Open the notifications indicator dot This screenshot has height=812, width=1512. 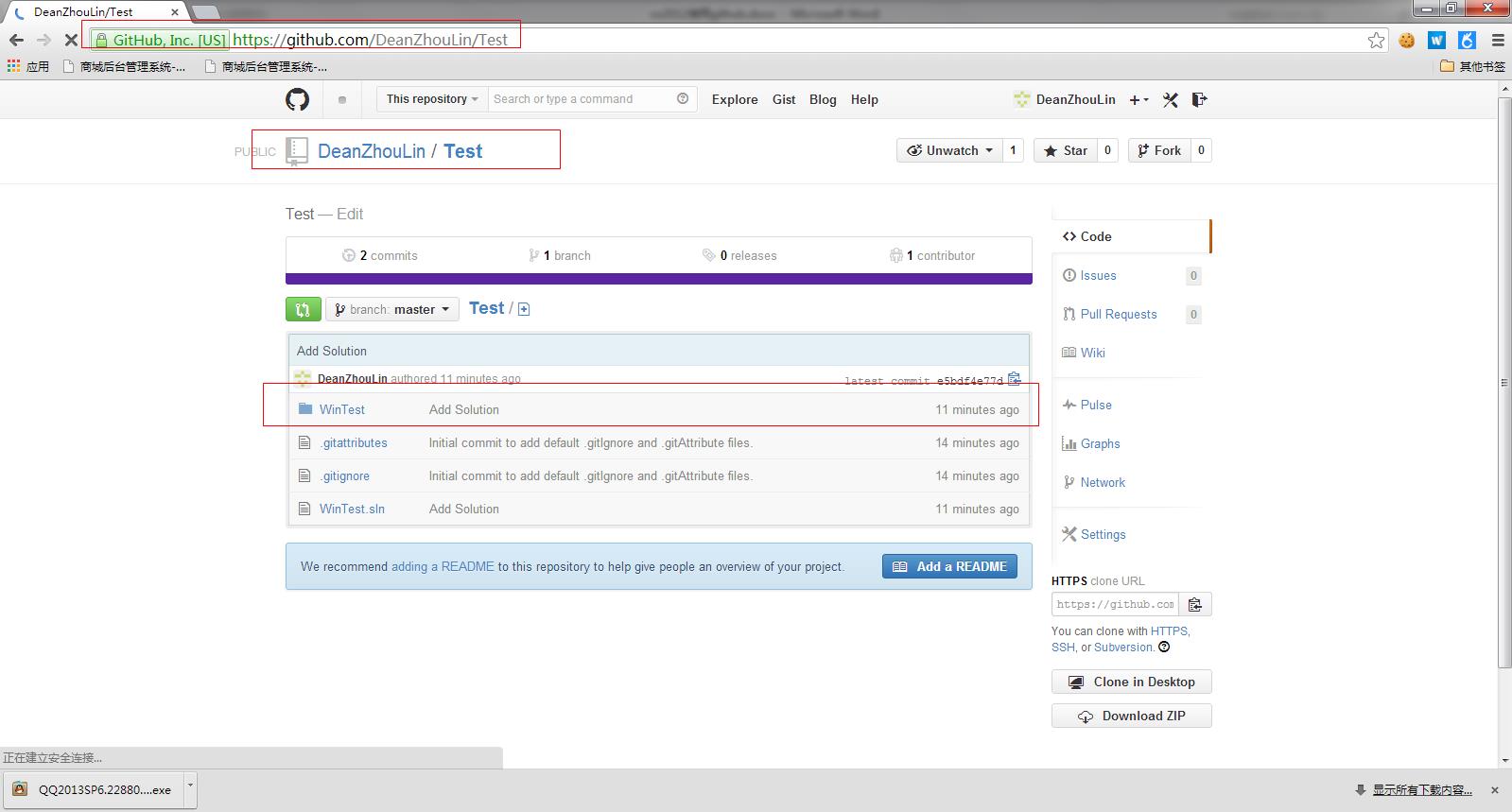pyautogui.click(x=342, y=99)
